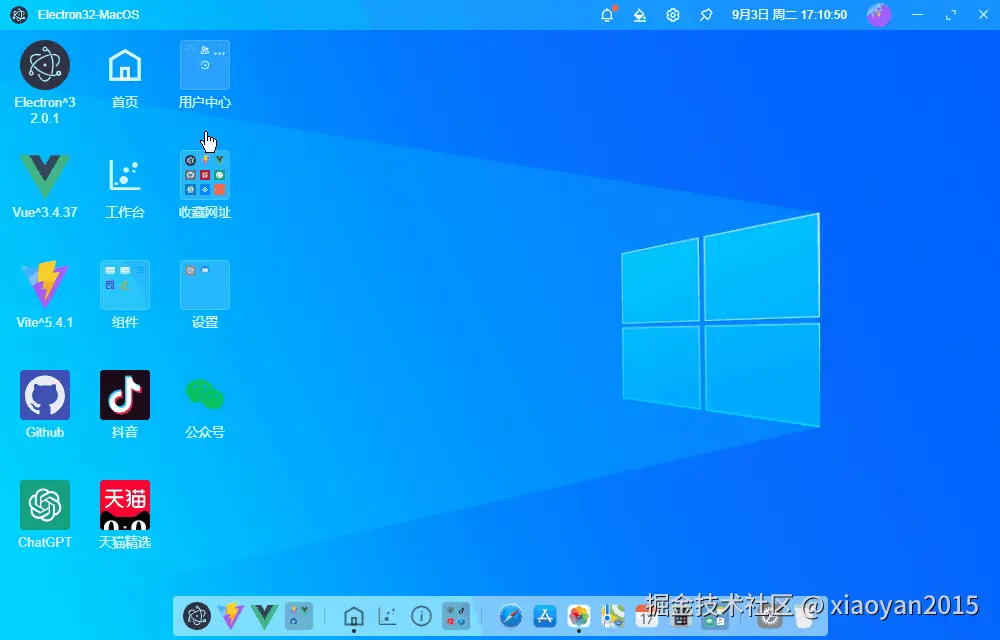
Task: Click the chart workbench icon in the dock
Action: [x=388, y=616]
